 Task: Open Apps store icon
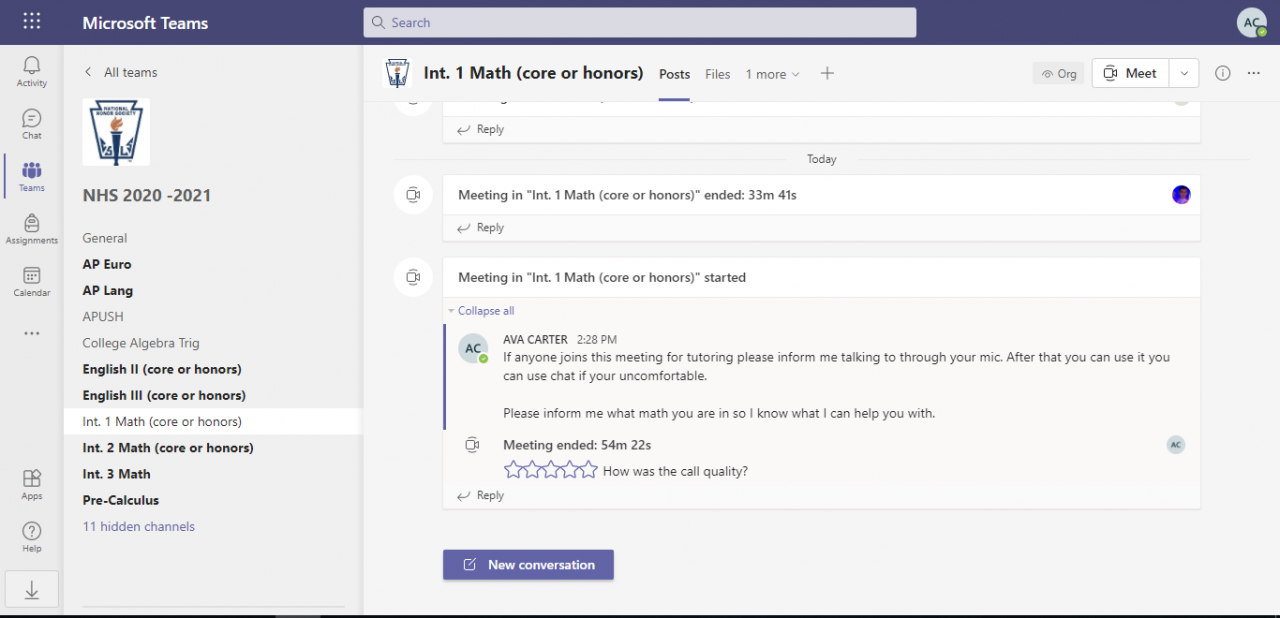(x=32, y=485)
